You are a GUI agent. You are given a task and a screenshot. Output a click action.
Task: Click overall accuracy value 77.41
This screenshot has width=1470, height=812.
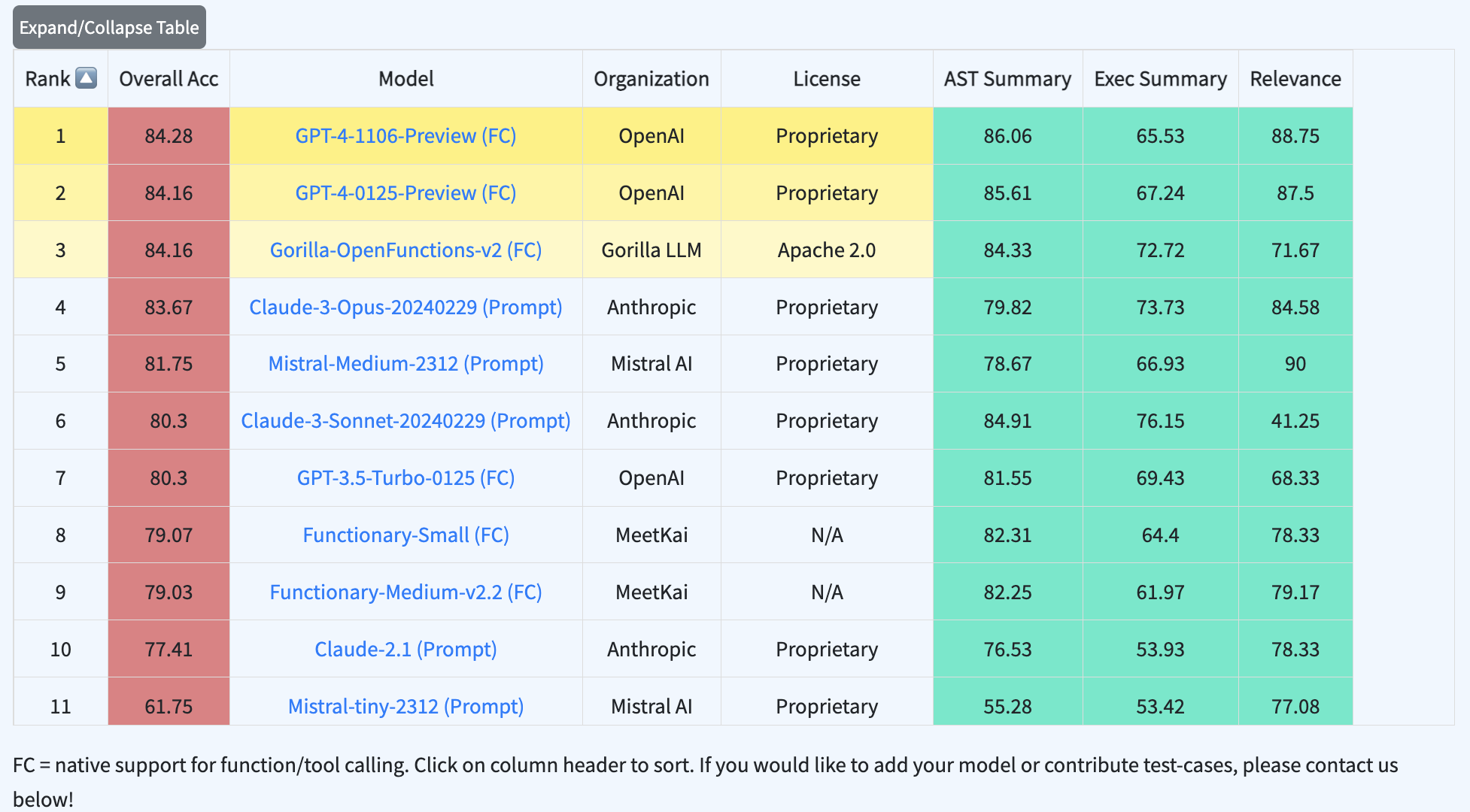tap(169, 650)
